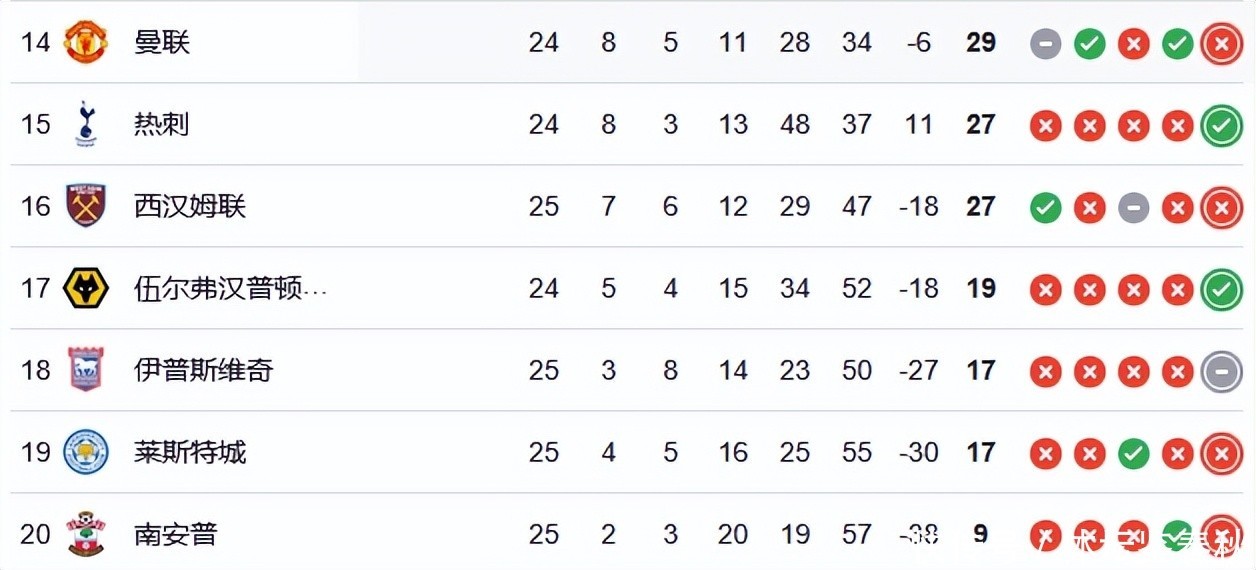1256x570 pixels.
Task: Open the 曼联 team name link
Action: point(161,43)
